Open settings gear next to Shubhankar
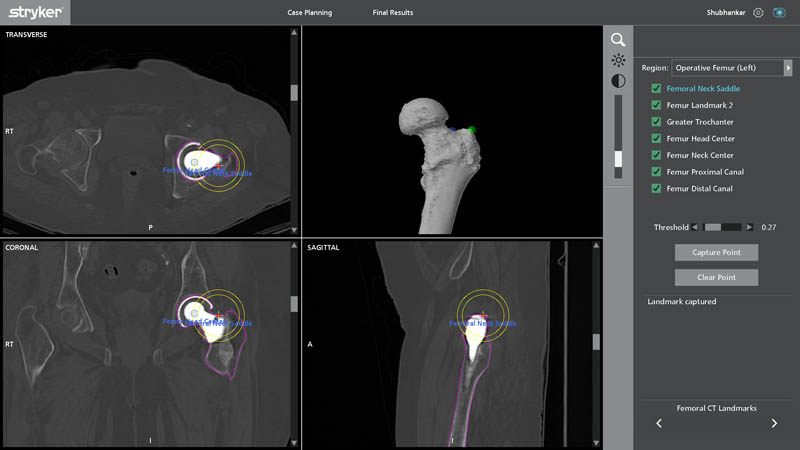This screenshot has width=800, height=450. (x=758, y=13)
